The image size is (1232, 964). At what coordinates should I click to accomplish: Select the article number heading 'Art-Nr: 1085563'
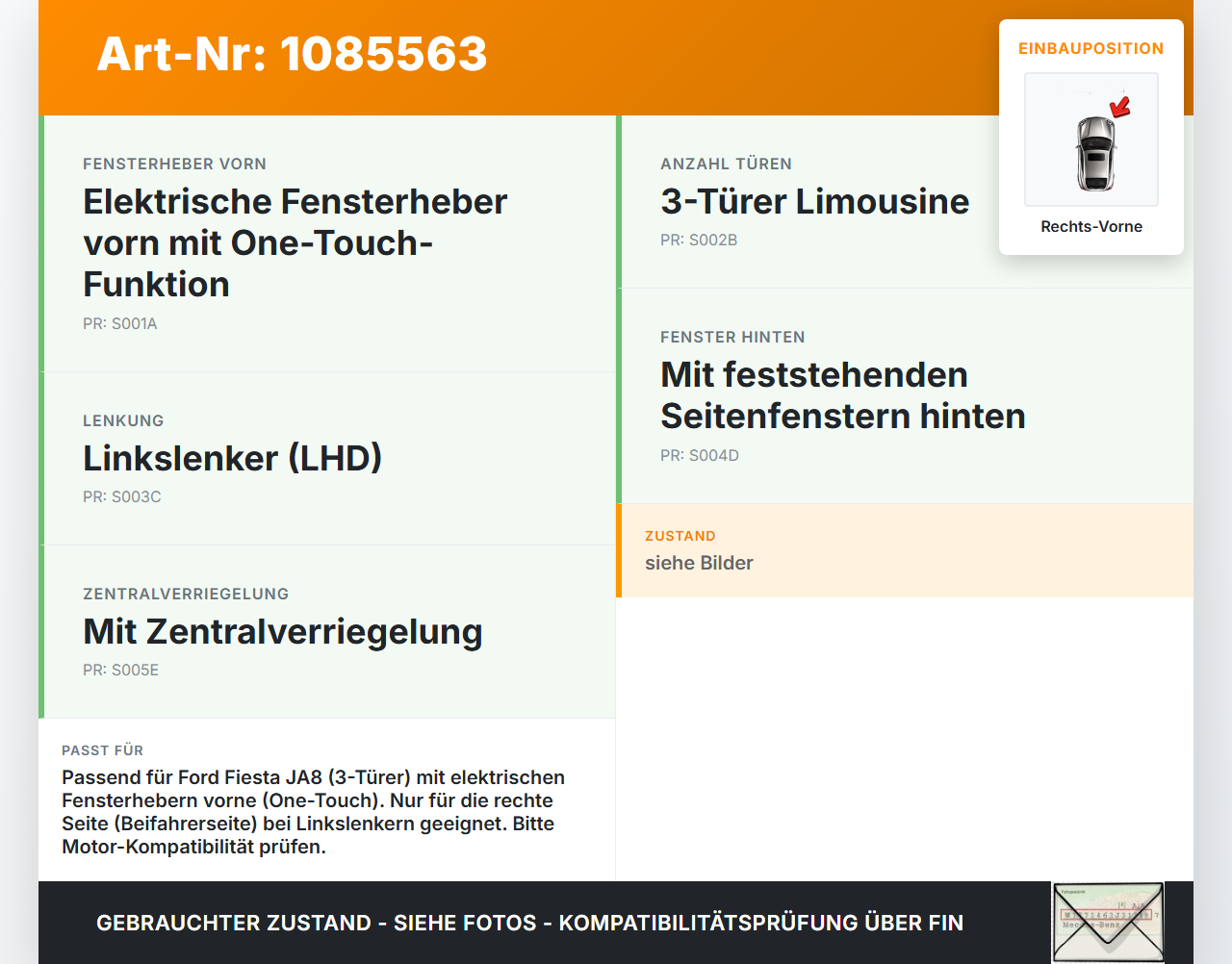[293, 54]
